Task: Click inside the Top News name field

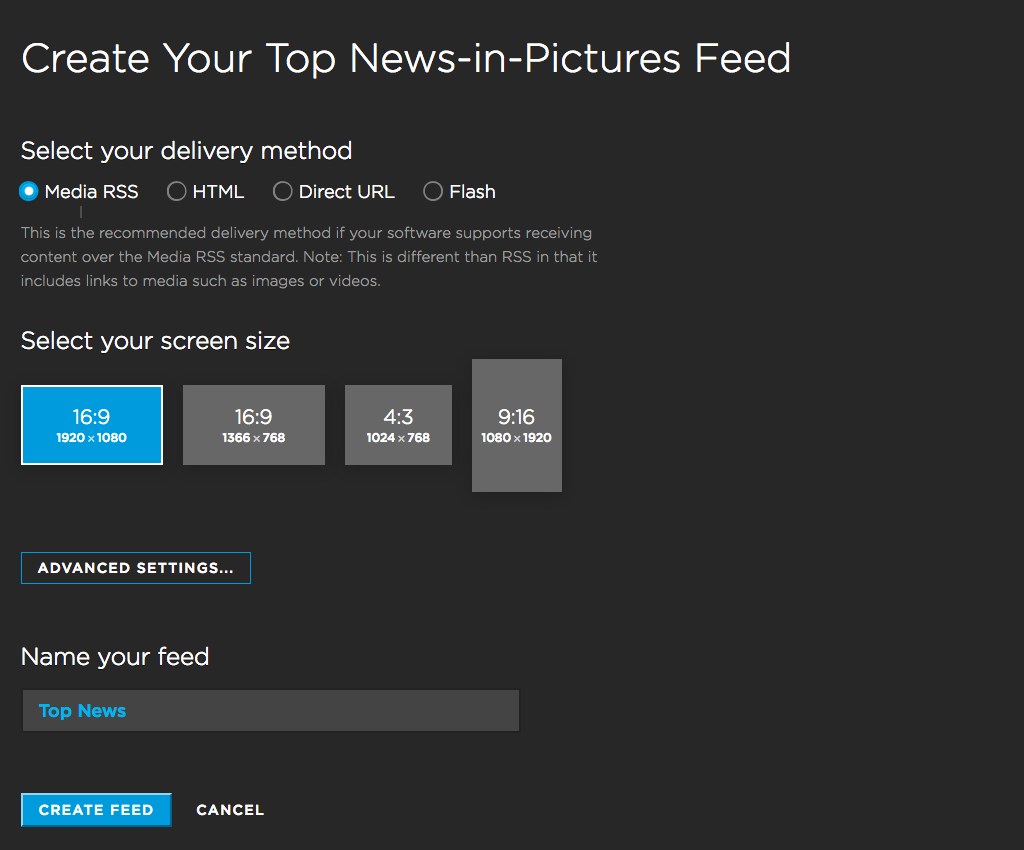Action: (270, 710)
